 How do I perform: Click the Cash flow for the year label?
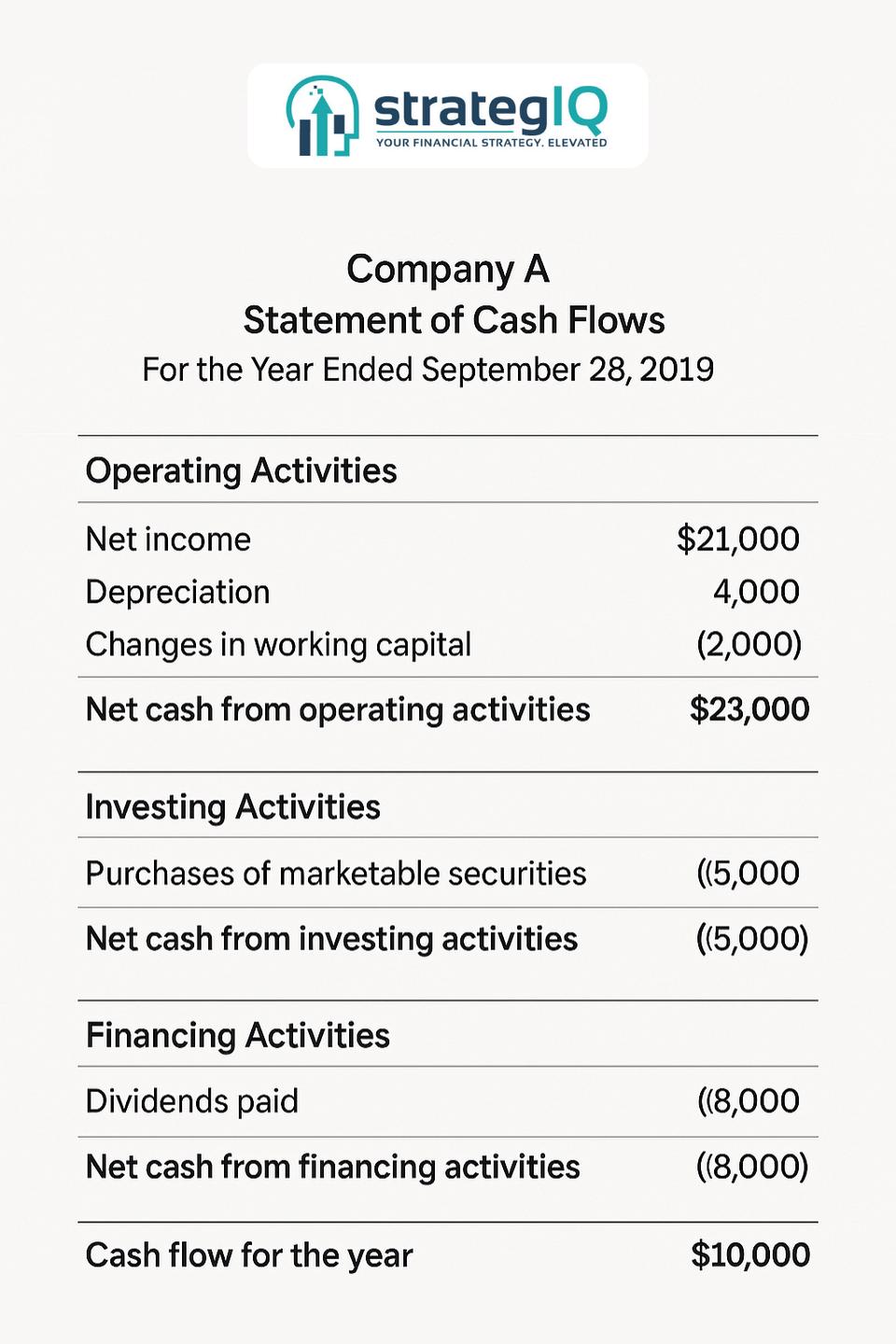[x=248, y=1255]
